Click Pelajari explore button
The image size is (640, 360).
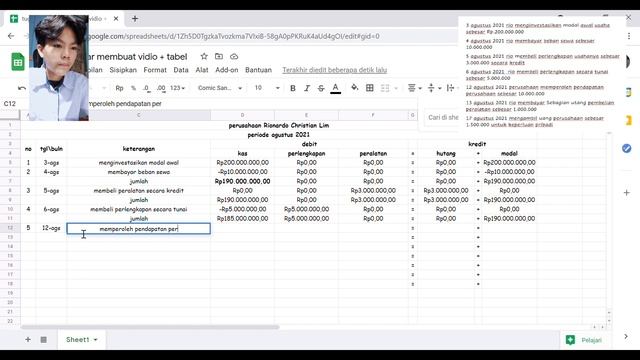point(584,340)
